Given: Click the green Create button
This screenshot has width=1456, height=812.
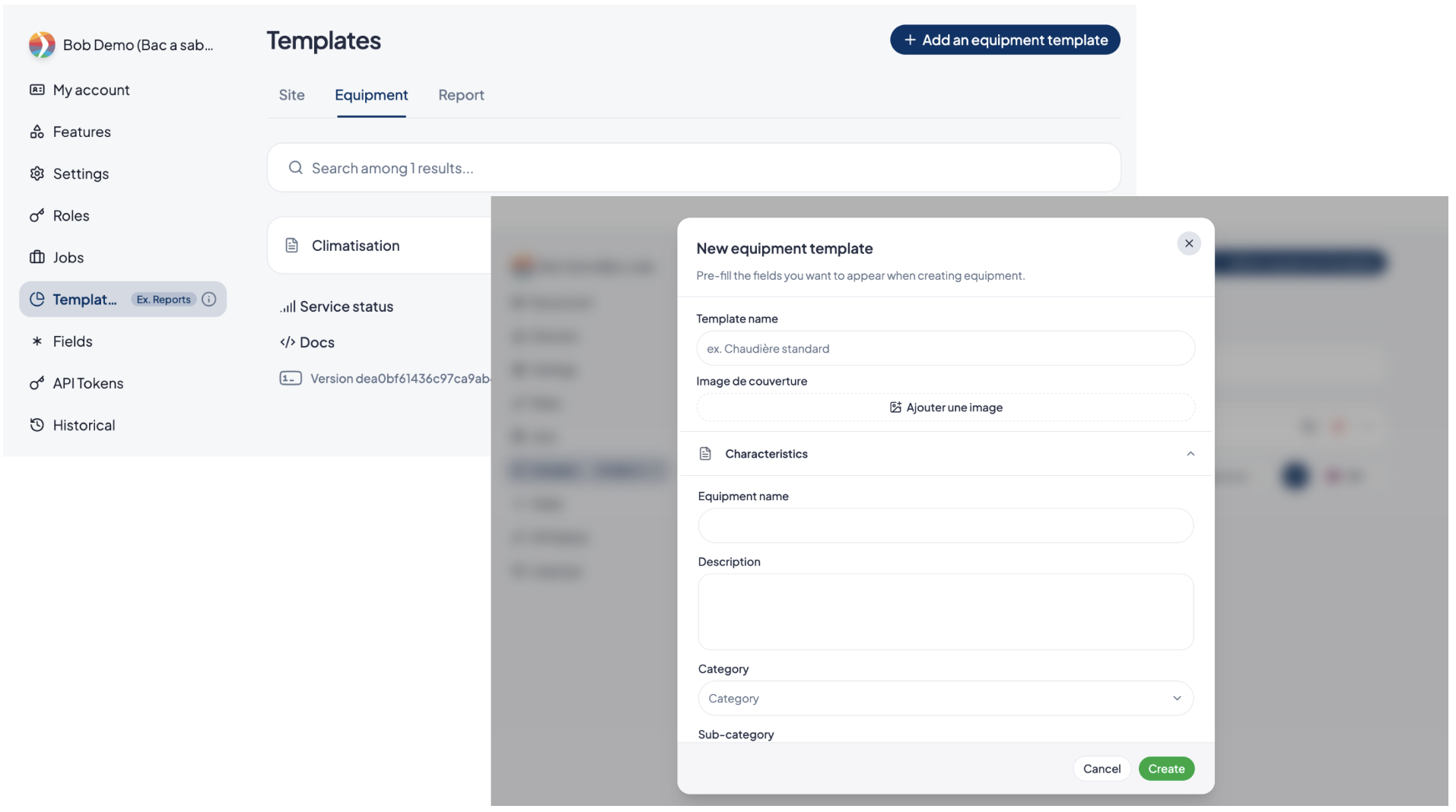Looking at the screenshot, I should 1166,769.
